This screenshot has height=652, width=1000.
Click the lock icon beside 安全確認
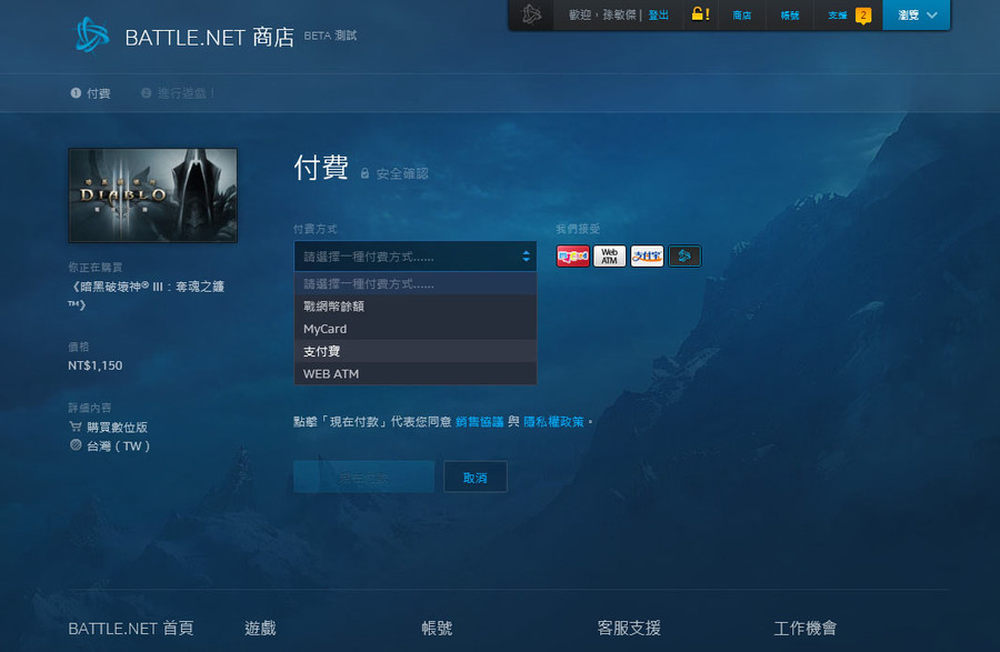(365, 174)
